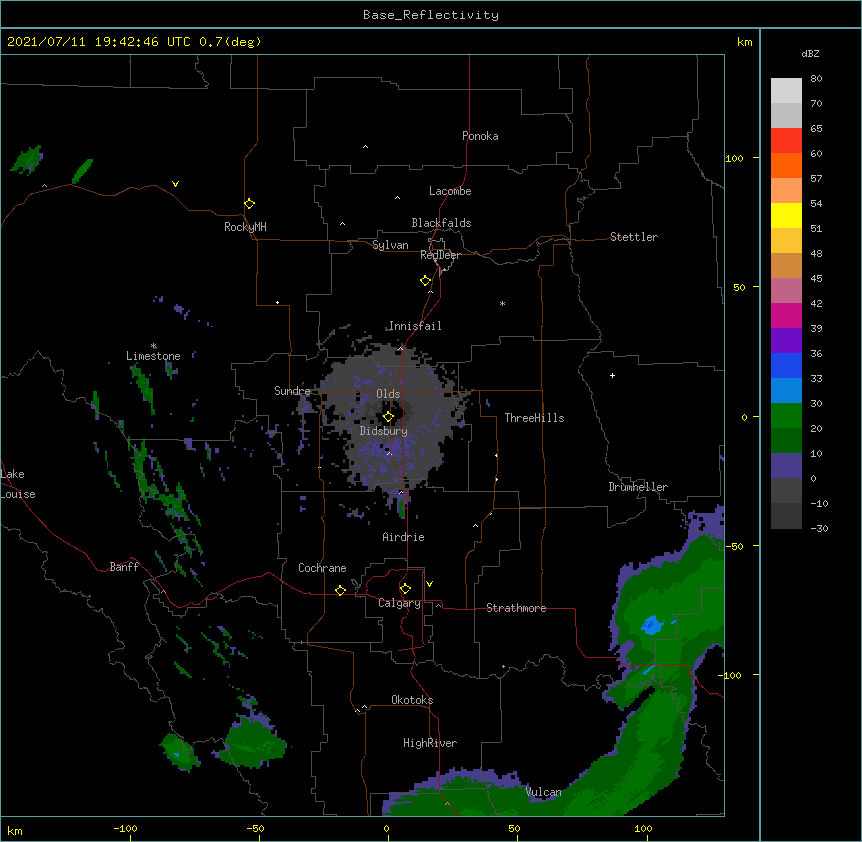
Task: Pick the red swatch in the dBZ legend
Action: coord(786,140)
